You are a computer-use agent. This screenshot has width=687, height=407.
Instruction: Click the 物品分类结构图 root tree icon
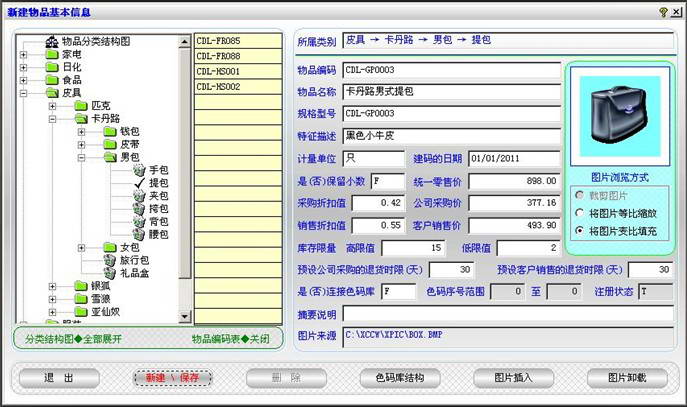(x=52, y=42)
